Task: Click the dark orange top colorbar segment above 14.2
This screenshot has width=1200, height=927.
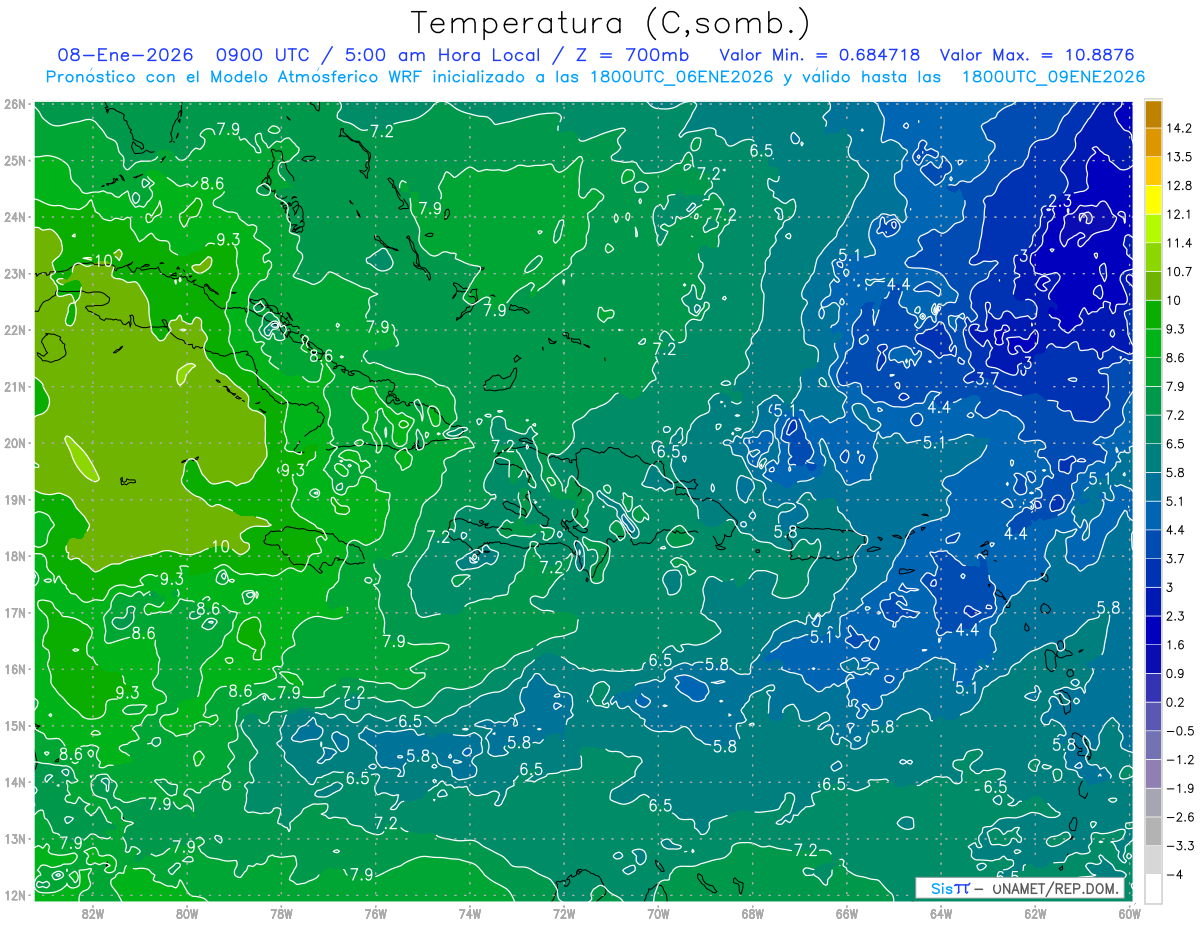Action: [x=1153, y=114]
